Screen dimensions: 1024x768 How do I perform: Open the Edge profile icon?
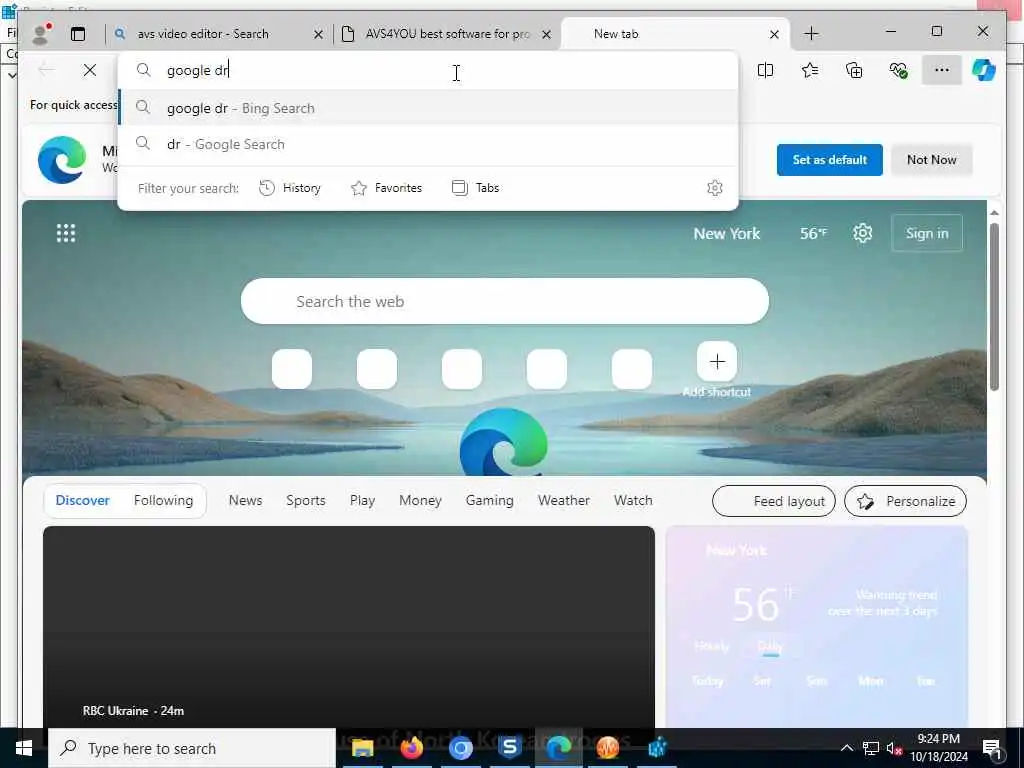point(42,34)
